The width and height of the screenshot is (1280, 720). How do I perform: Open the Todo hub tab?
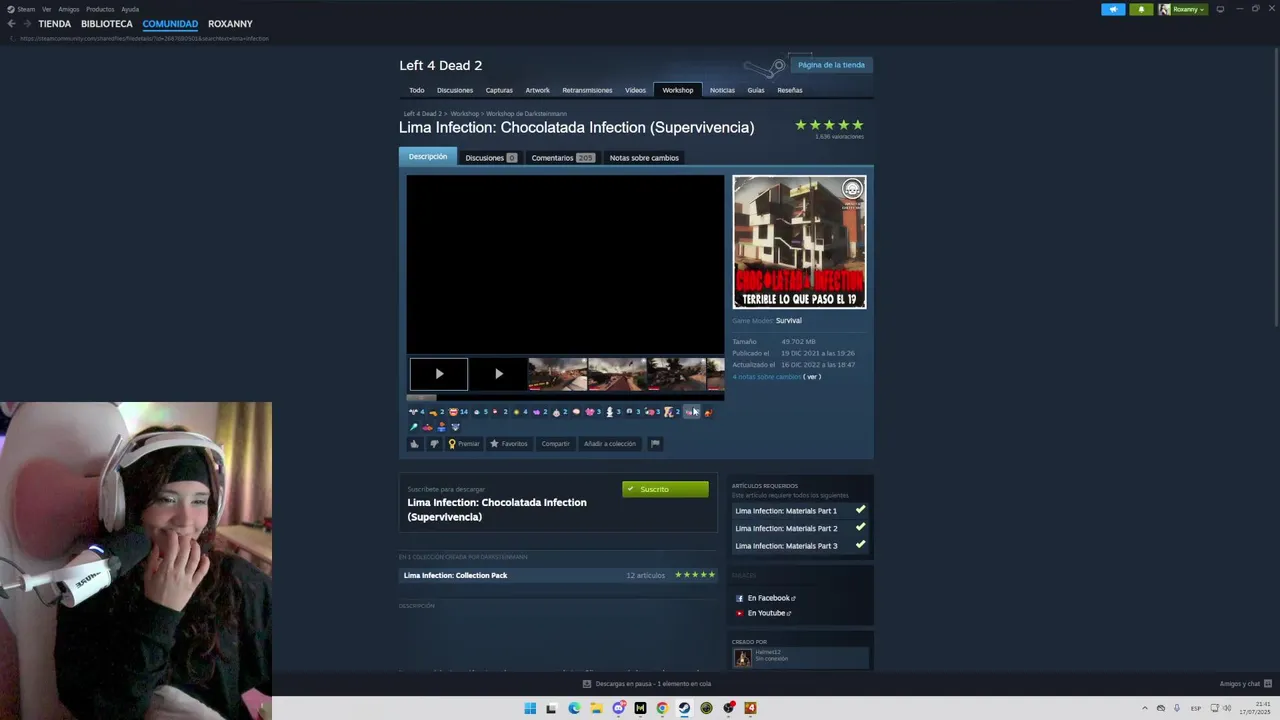point(416,90)
